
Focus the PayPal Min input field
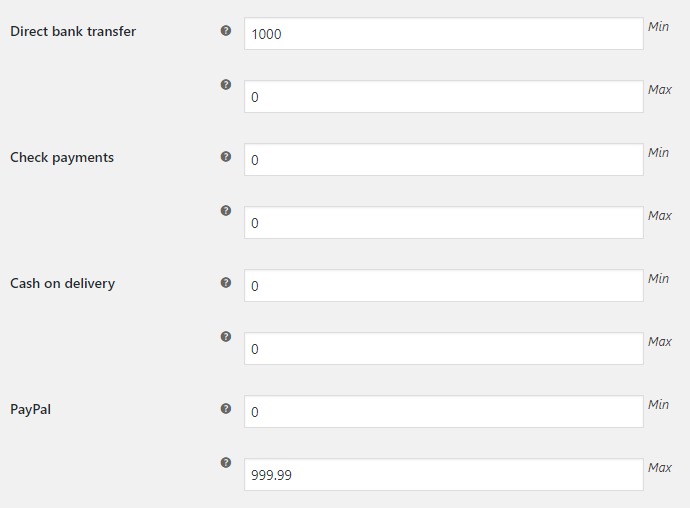coord(444,411)
